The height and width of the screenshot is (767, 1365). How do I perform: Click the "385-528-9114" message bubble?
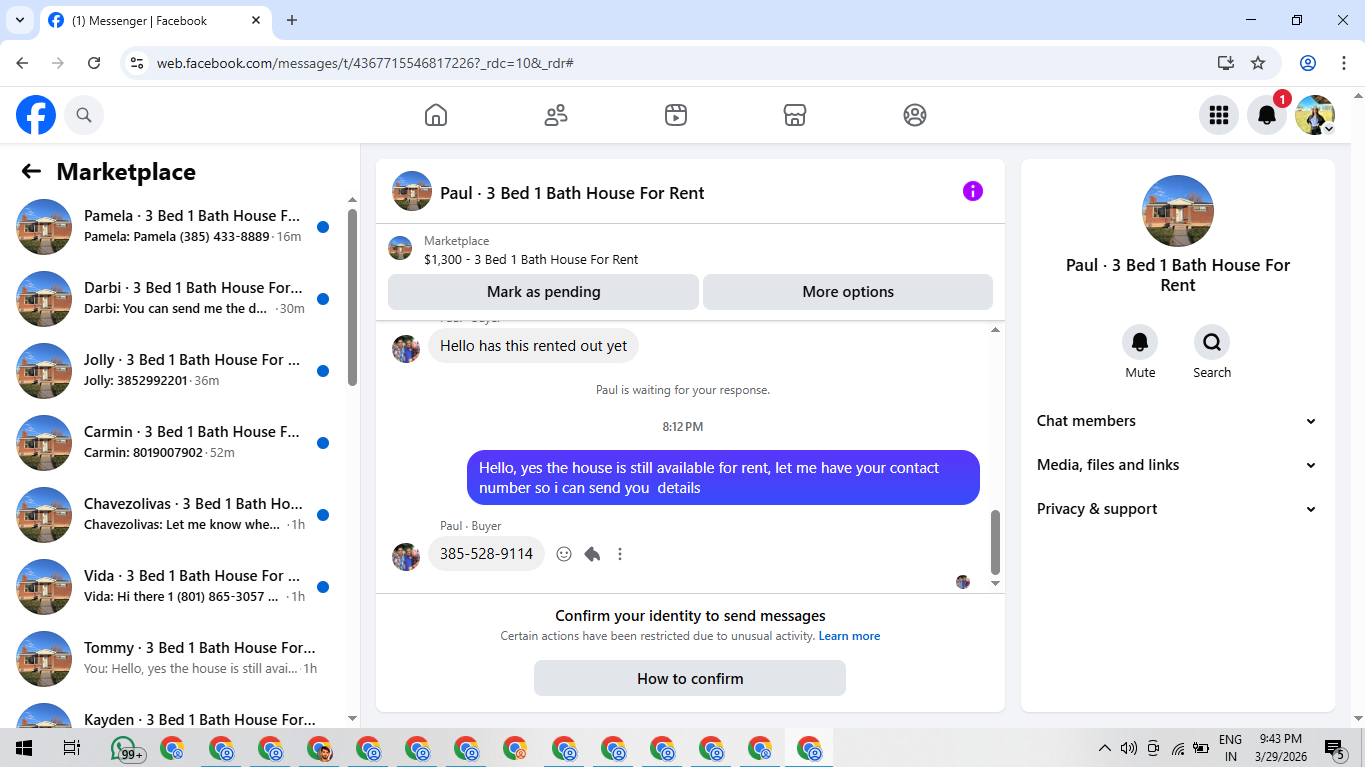tap(487, 554)
